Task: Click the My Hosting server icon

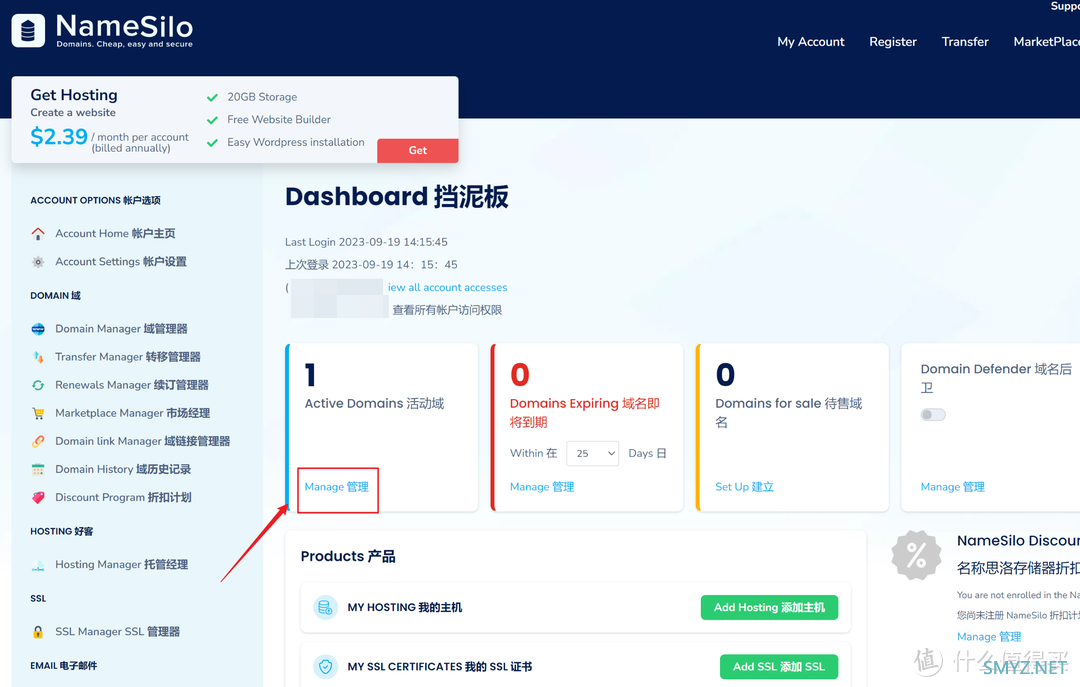Action: coord(325,608)
